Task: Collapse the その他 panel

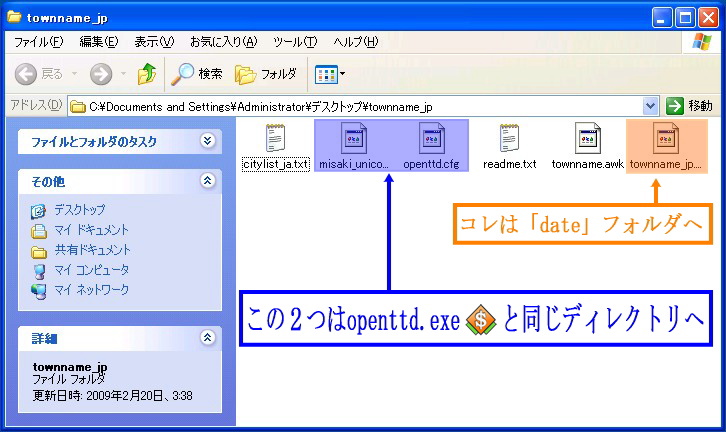Action: point(207,180)
